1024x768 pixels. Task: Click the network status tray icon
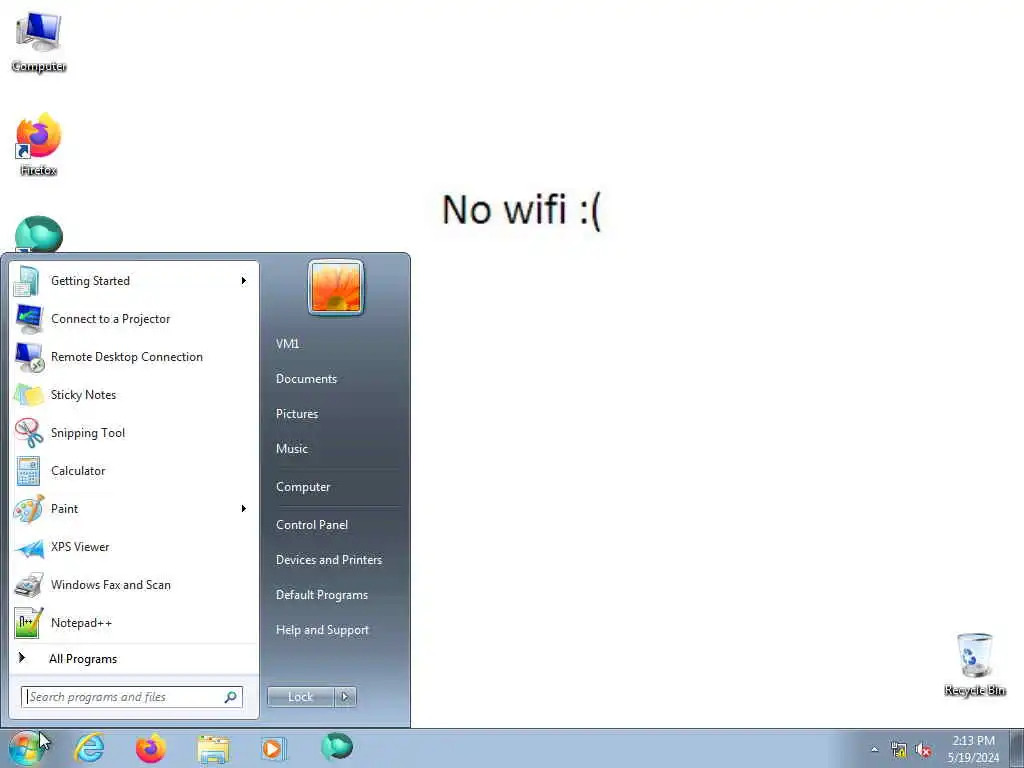pos(899,750)
